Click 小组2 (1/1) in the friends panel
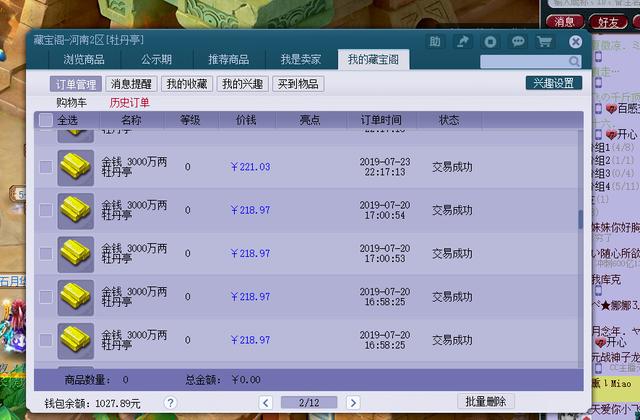The image size is (640, 420). [613, 160]
